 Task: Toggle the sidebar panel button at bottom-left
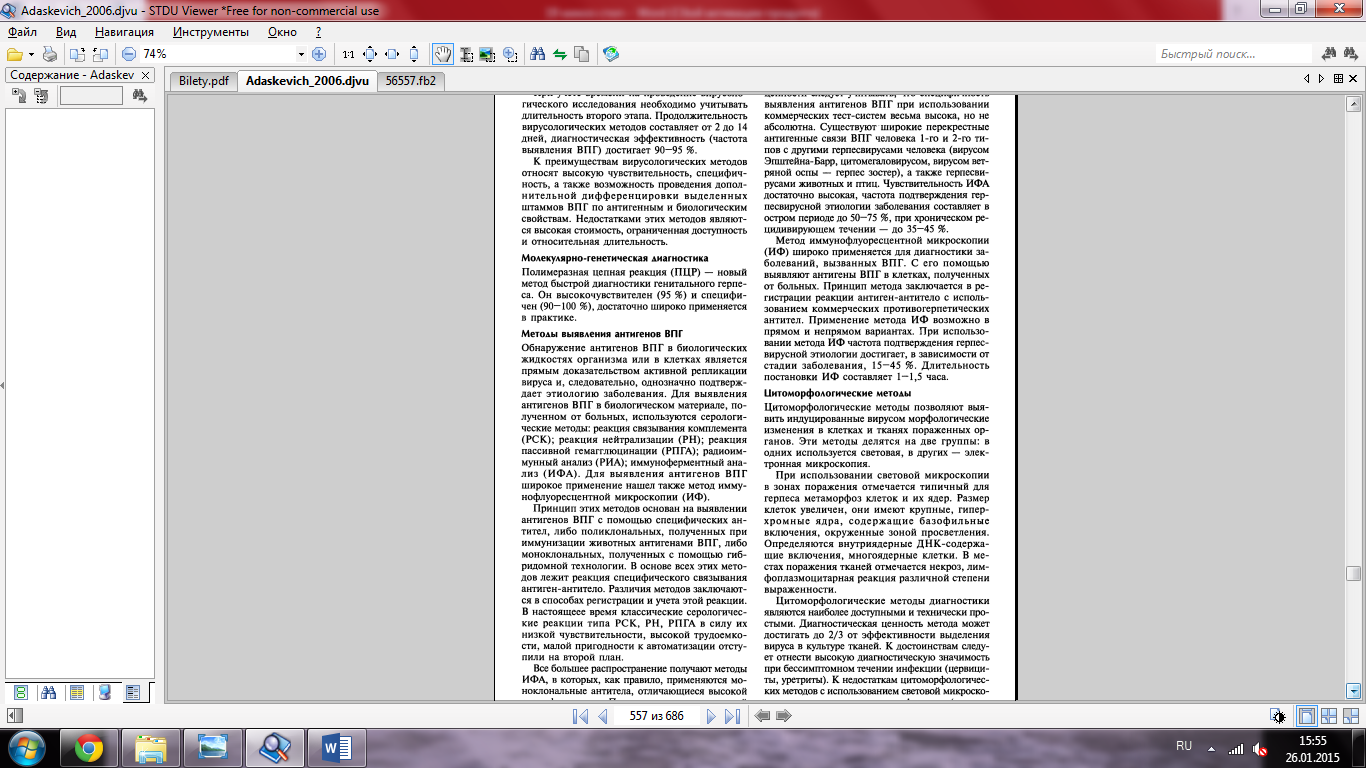pyautogui.click(x=13, y=716)
